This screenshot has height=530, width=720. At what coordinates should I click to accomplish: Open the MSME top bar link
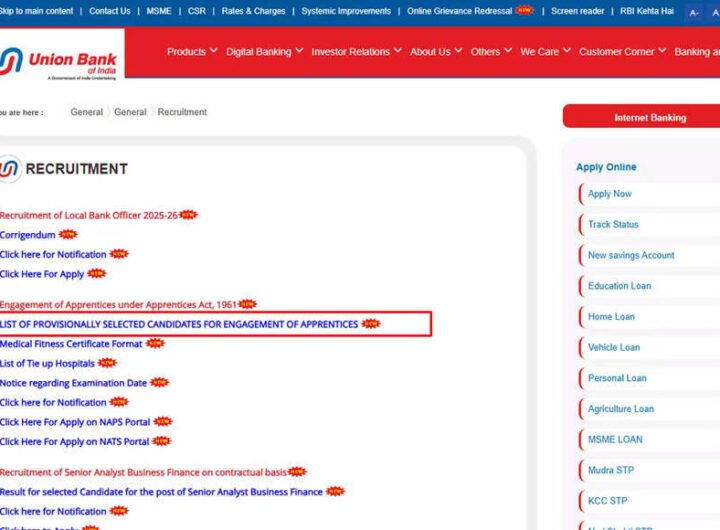coord(159,11)
